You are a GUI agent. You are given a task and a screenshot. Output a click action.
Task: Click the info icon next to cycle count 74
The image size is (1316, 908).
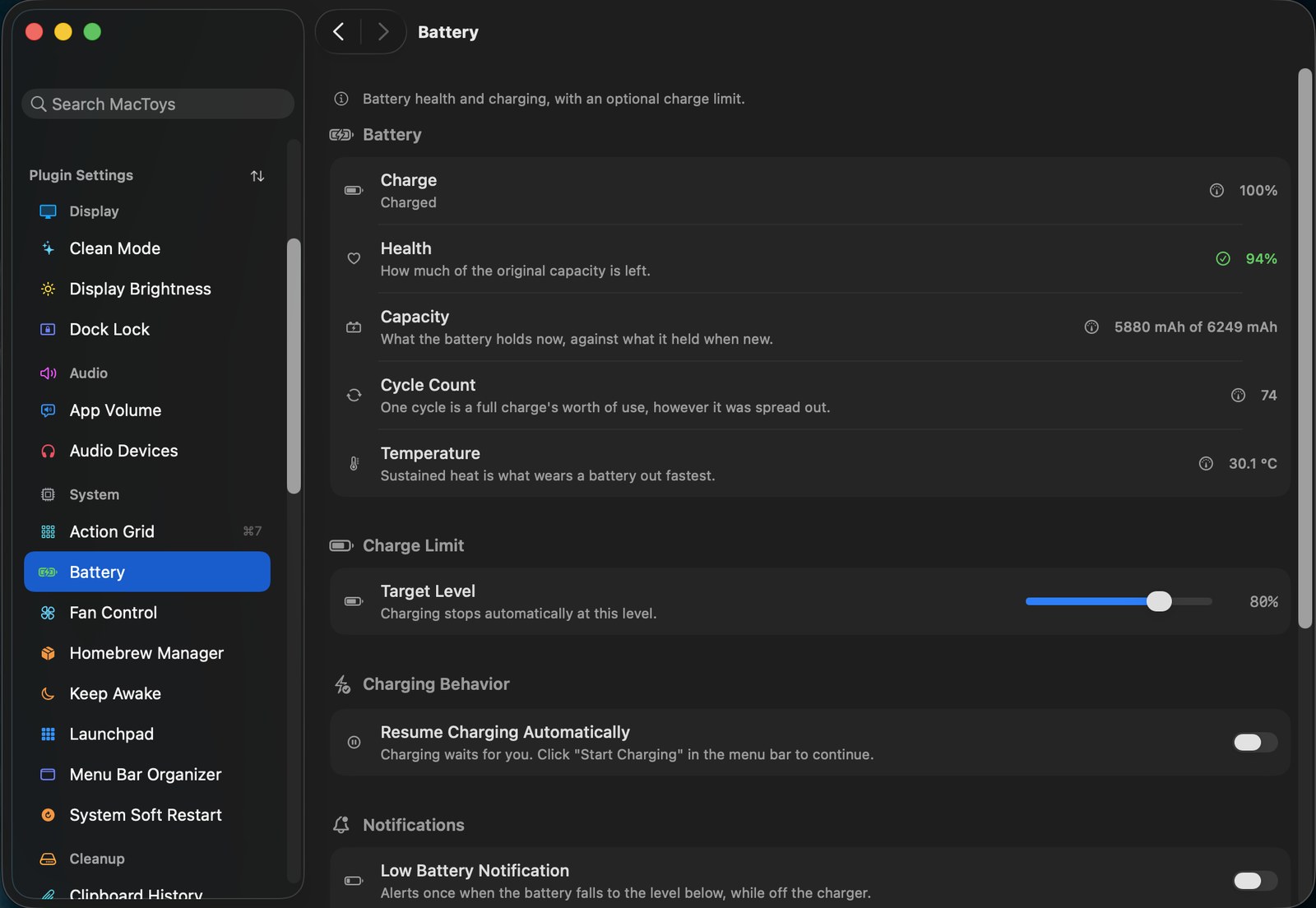[1238, 395]
